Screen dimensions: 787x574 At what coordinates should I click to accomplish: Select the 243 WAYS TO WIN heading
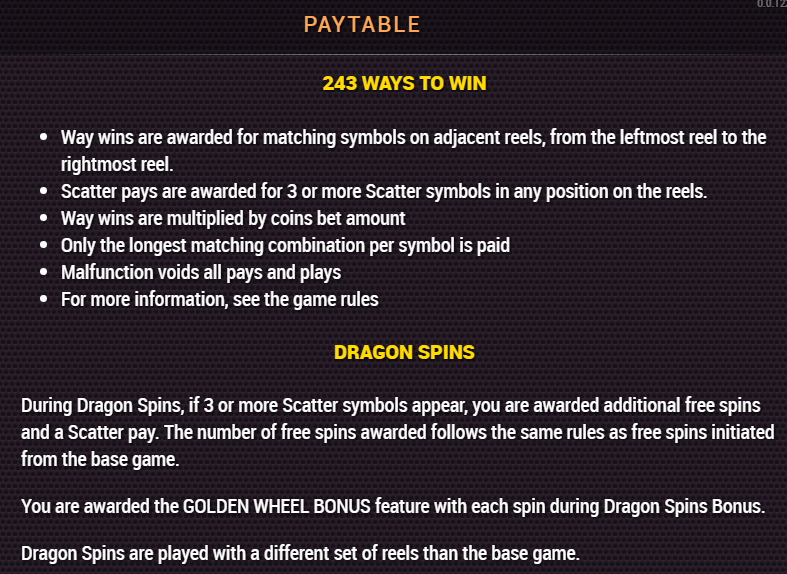click(x=404, y=83)
